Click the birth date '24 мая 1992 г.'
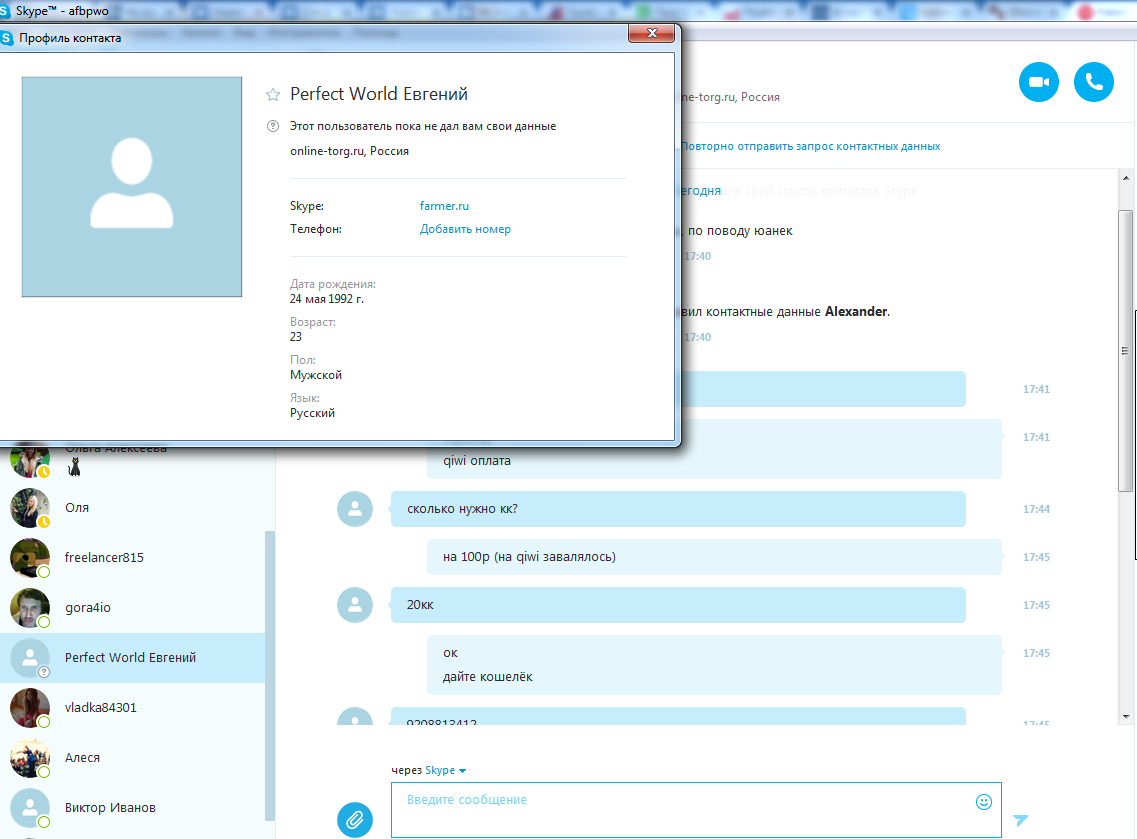Viewport: 1137px width, 839px height. coord(327,299)
